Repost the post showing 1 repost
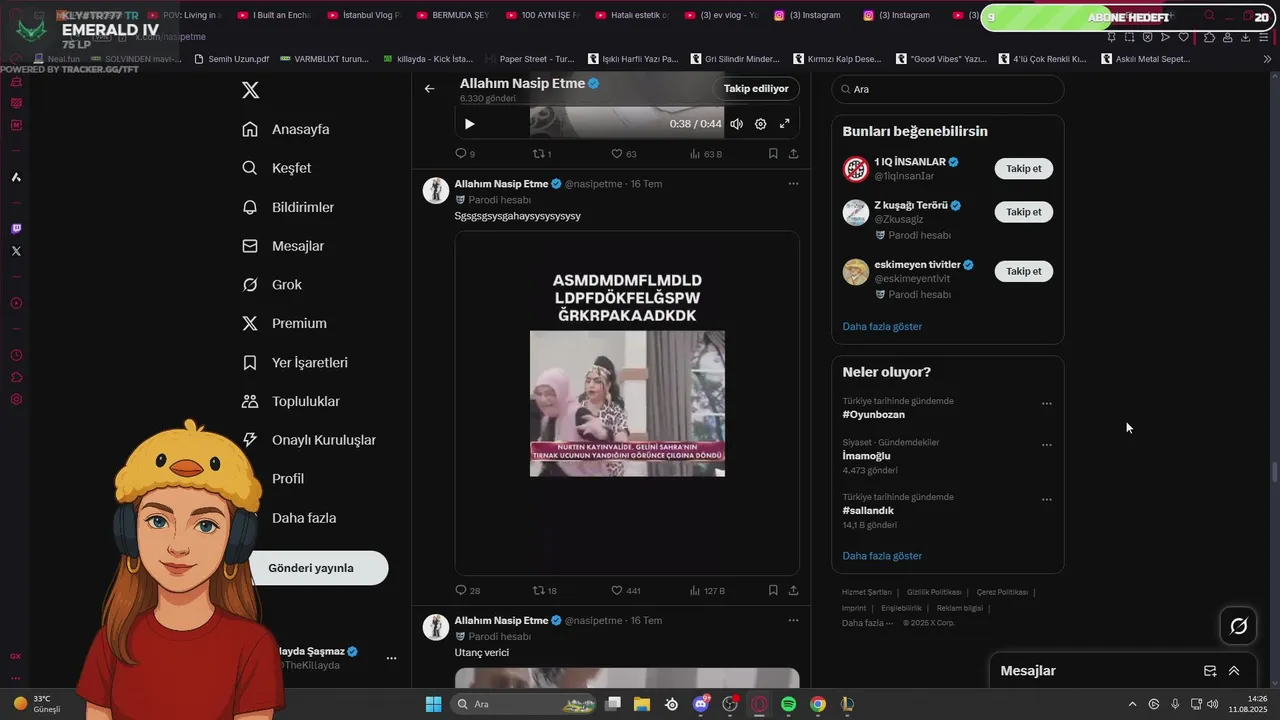The height and width of the screenshot is (720, 1280). pyautogui.click(x=542, y=154)
